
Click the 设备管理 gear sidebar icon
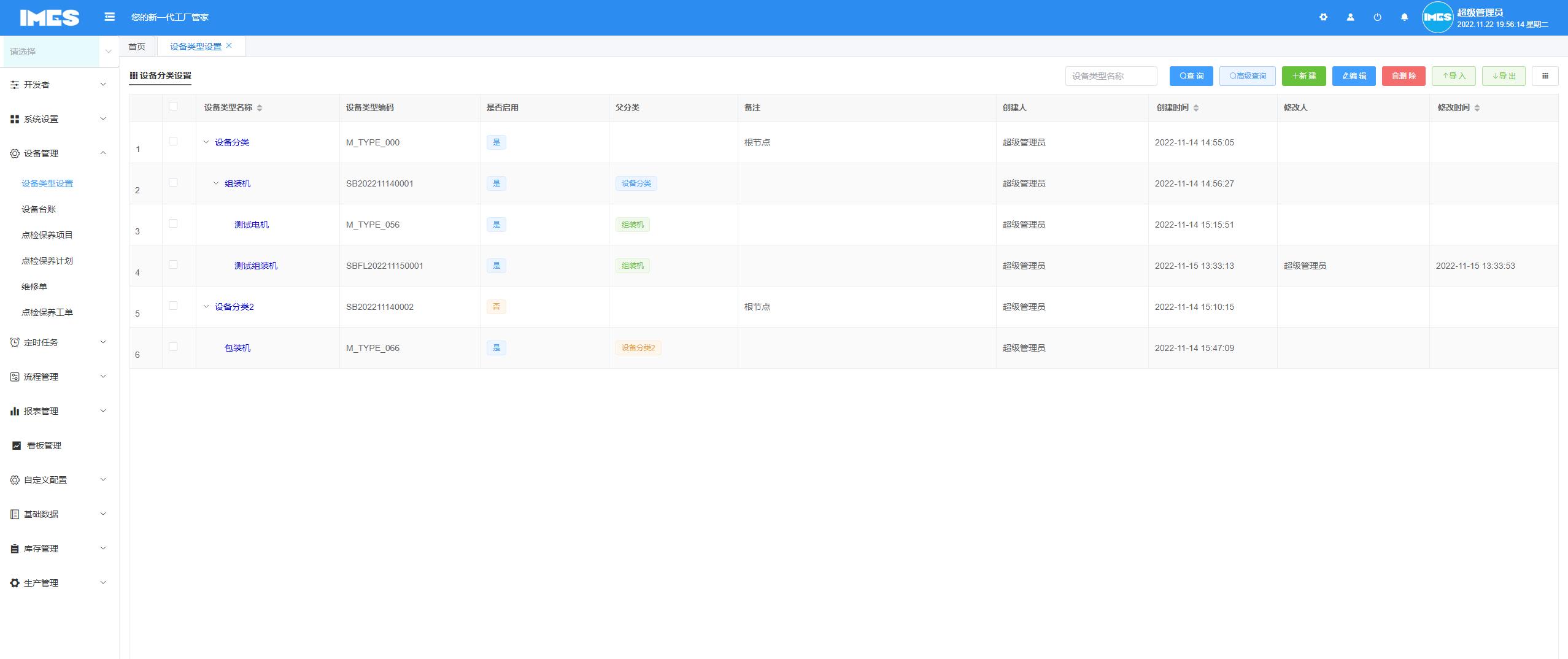[15, 153]
